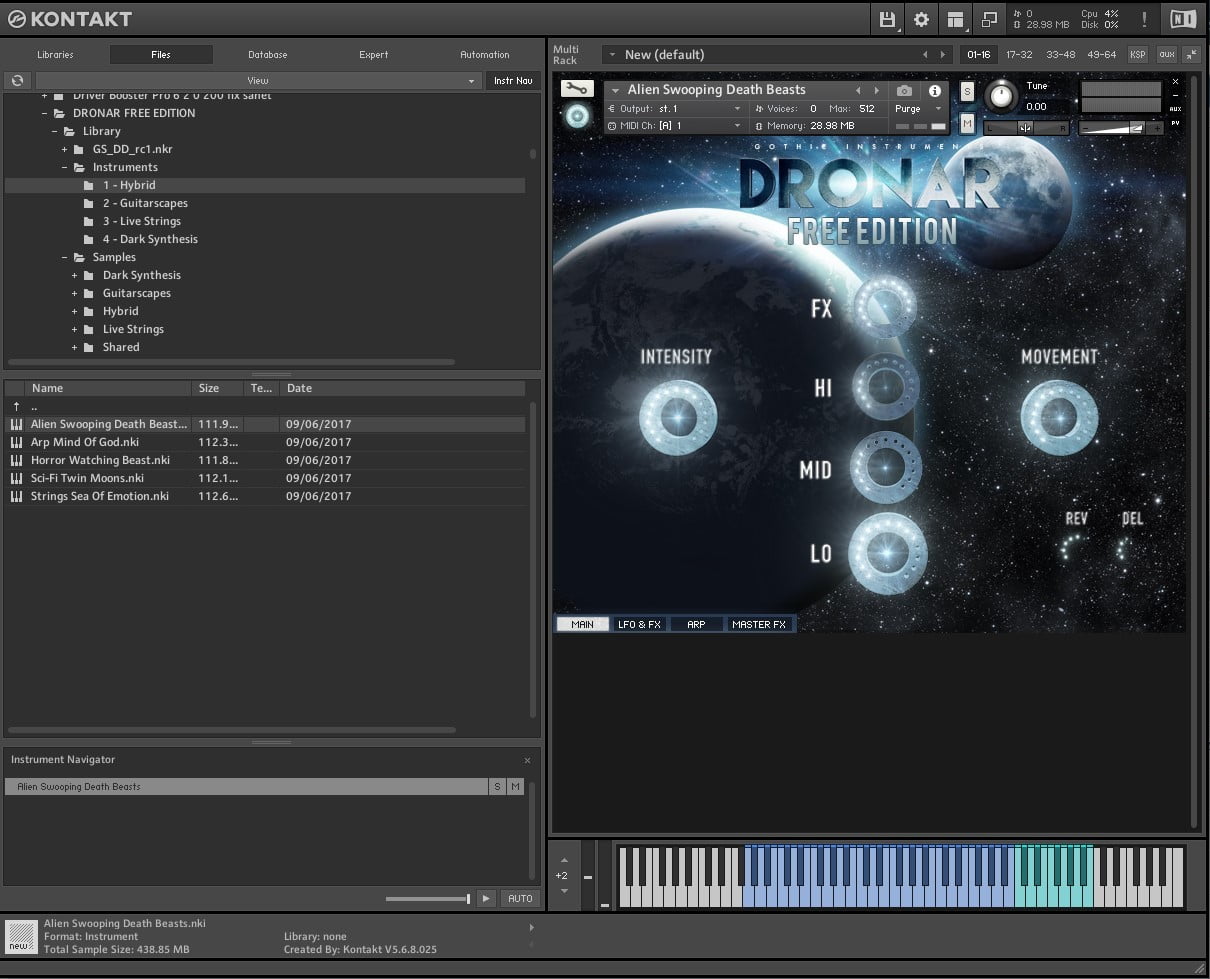
Task: Show rack page 49-64
Action: tap(1102, 55)
